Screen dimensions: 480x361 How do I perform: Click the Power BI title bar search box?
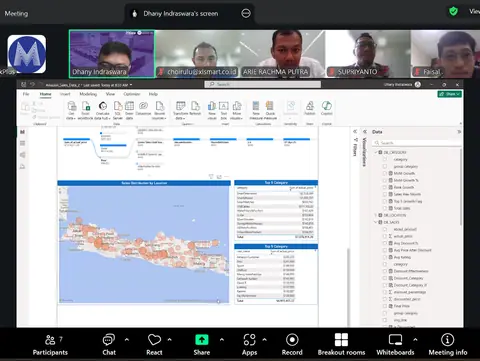click(263, 84)
